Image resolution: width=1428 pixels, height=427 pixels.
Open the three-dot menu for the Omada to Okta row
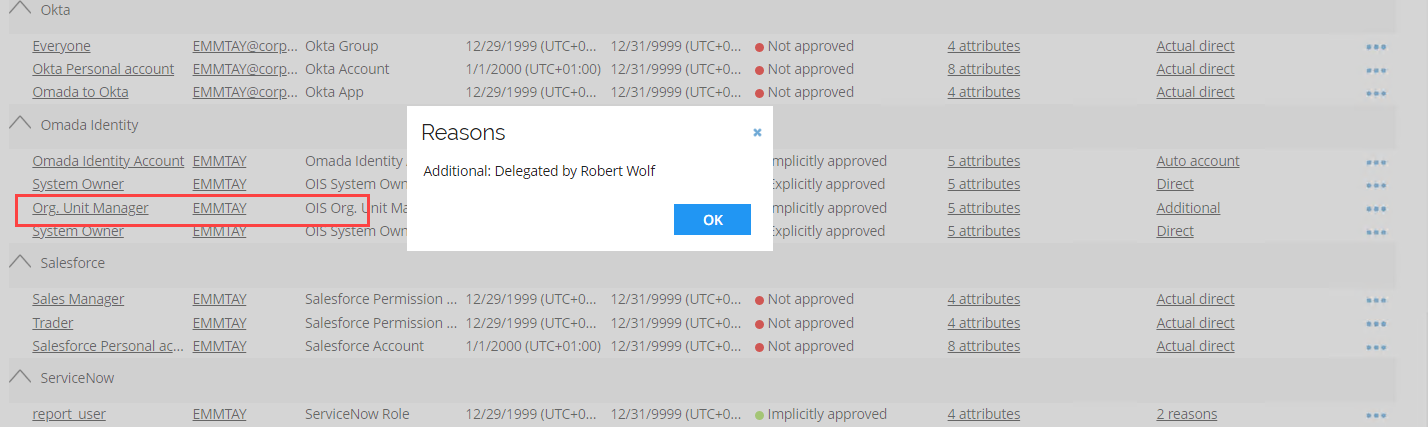coord(1376,93)
